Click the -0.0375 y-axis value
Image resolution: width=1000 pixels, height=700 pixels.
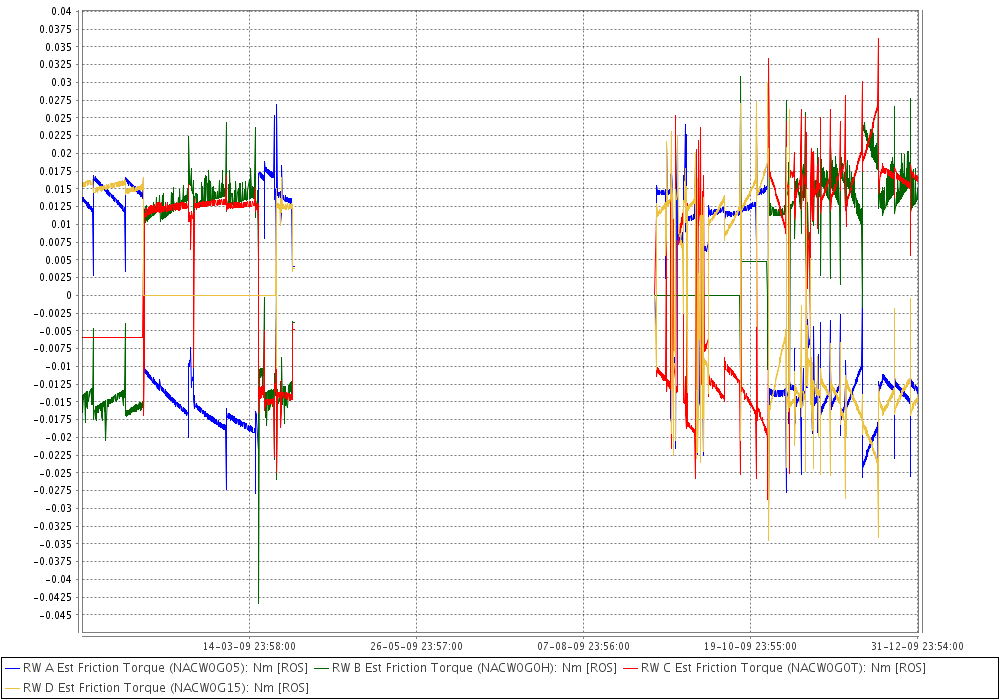coord(53,562)
